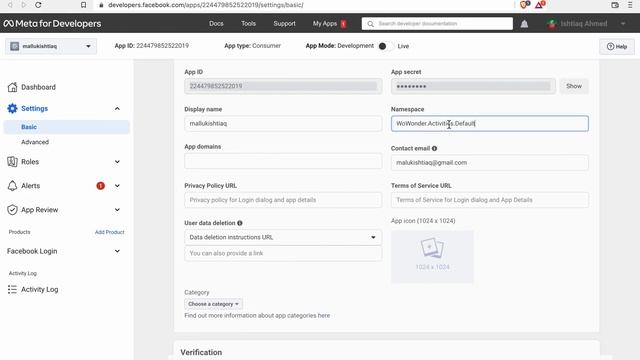The width and height of the screenshot is (640, 360).
Task: Click the browser back arrow
Action: coord(10,5)
